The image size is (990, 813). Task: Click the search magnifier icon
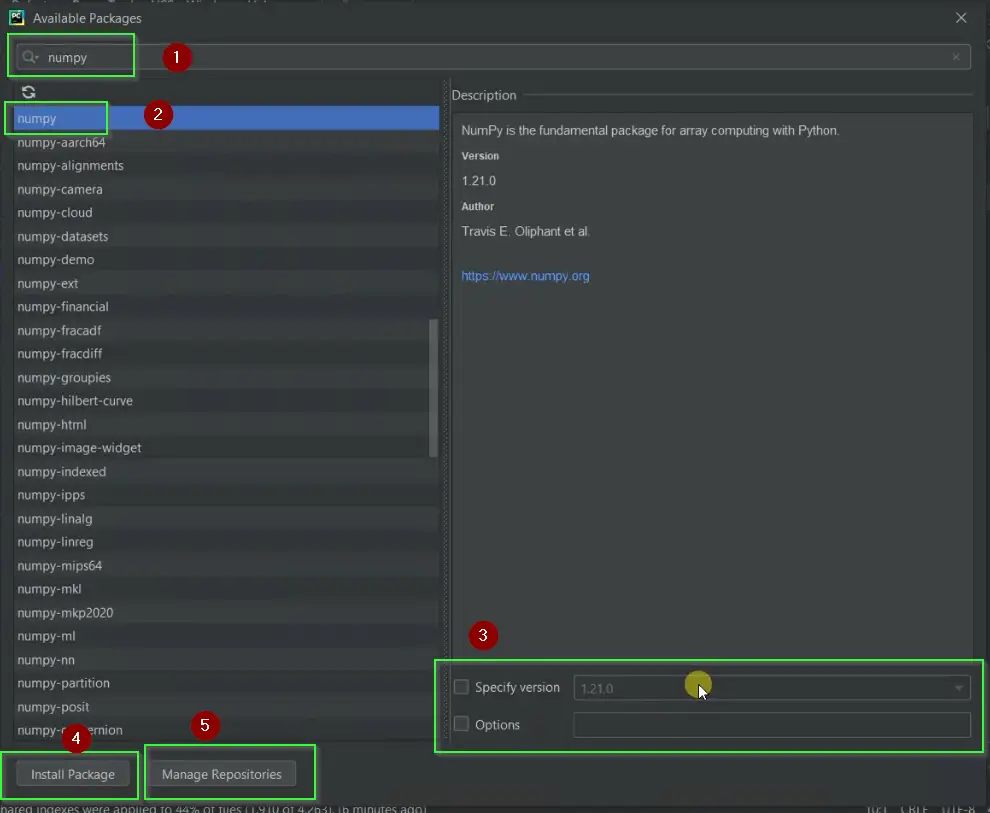coord(29,57)
